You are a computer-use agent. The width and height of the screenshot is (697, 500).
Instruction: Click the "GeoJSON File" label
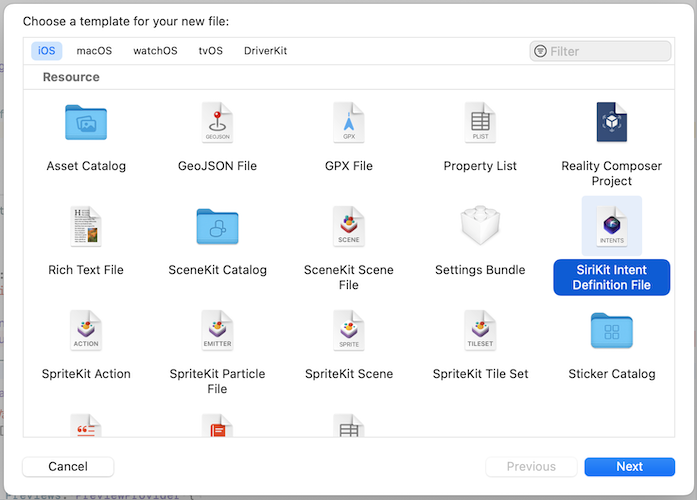coord(217,166)
